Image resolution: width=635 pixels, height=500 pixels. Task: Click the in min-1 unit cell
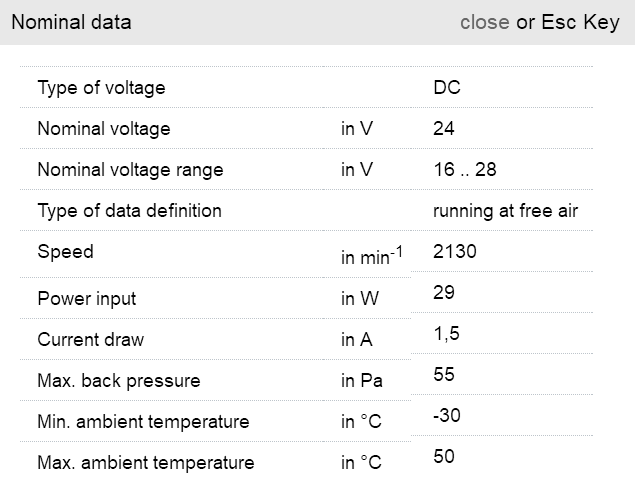click(371, 257)
